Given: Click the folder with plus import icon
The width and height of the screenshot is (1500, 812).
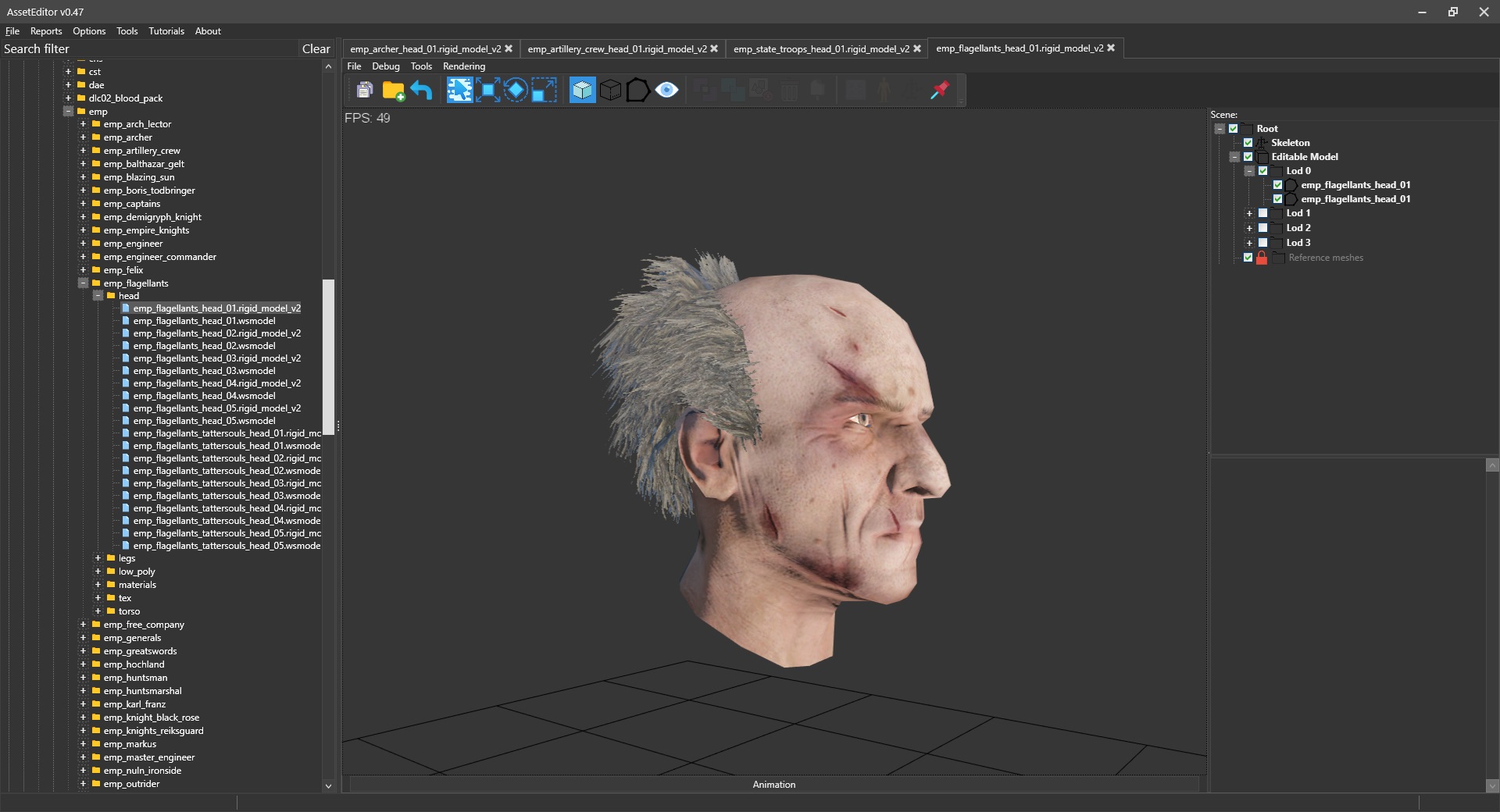Looking at the screenshot, I should pos(393,91).
